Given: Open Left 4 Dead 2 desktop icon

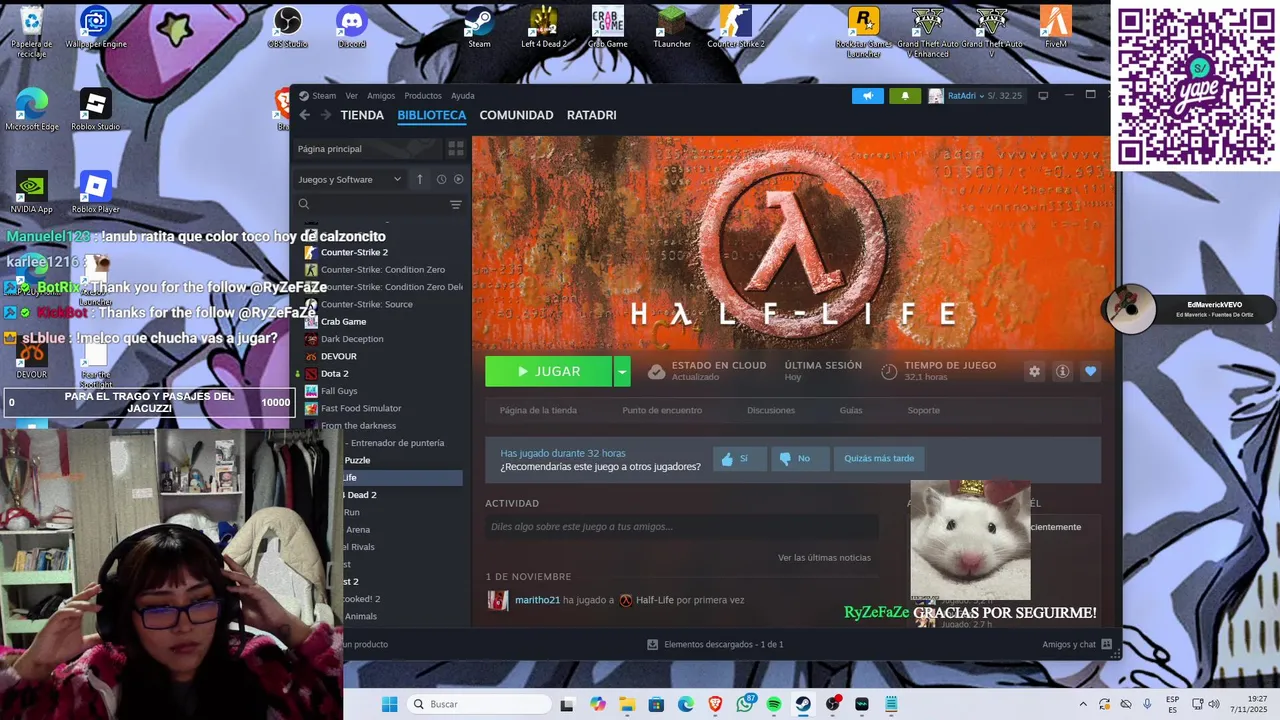Looking at the screenshot, I should click(x=543, y=27).
